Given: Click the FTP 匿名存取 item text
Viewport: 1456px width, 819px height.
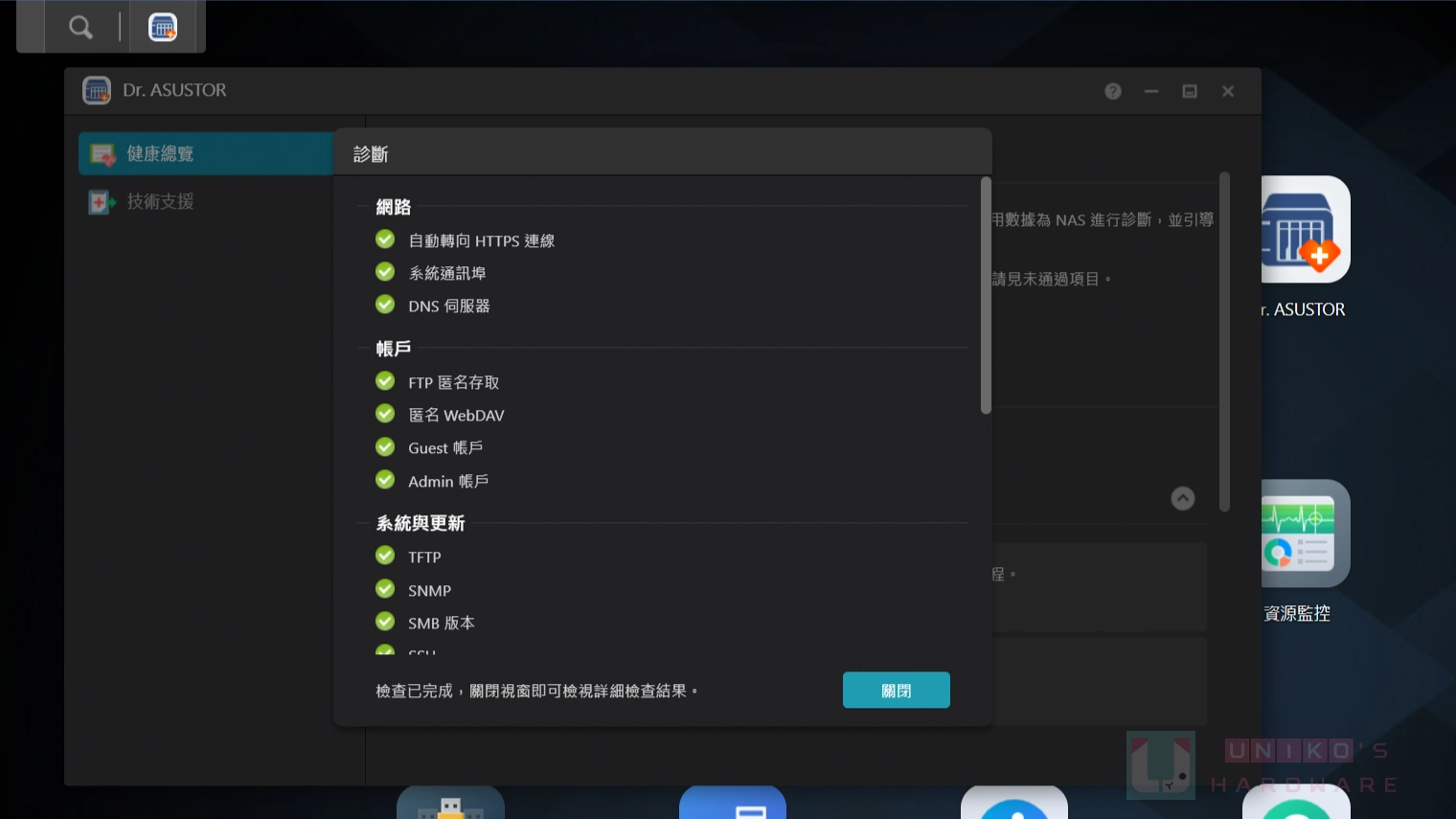Looking at the screenshot, I should coord(454,382).
